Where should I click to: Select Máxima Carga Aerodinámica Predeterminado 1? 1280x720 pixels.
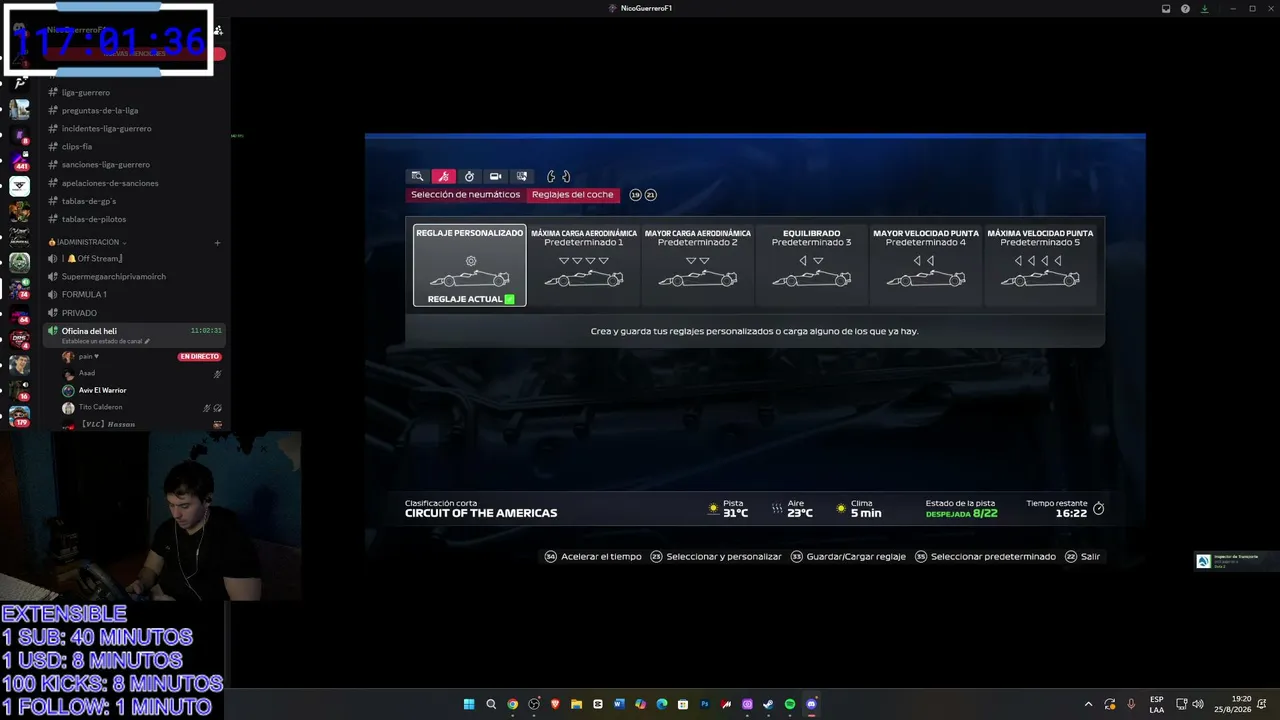pyautogui.click(x=584, y=265)
